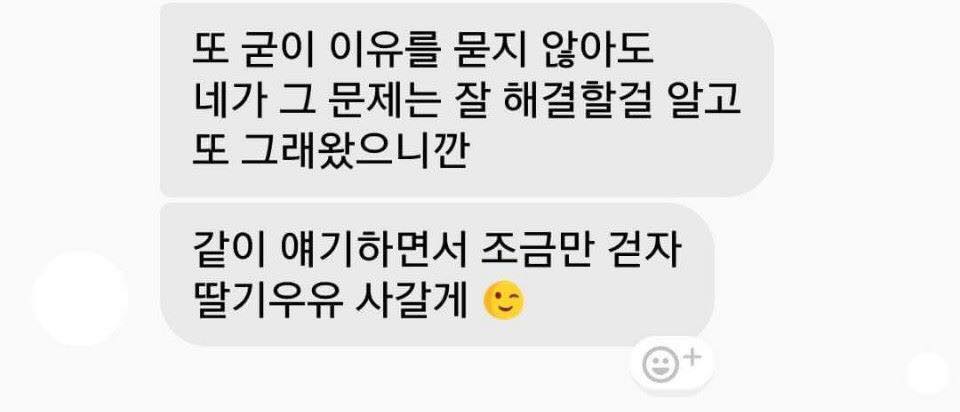Open the sender's blank profile avatar

coord(80,299)
